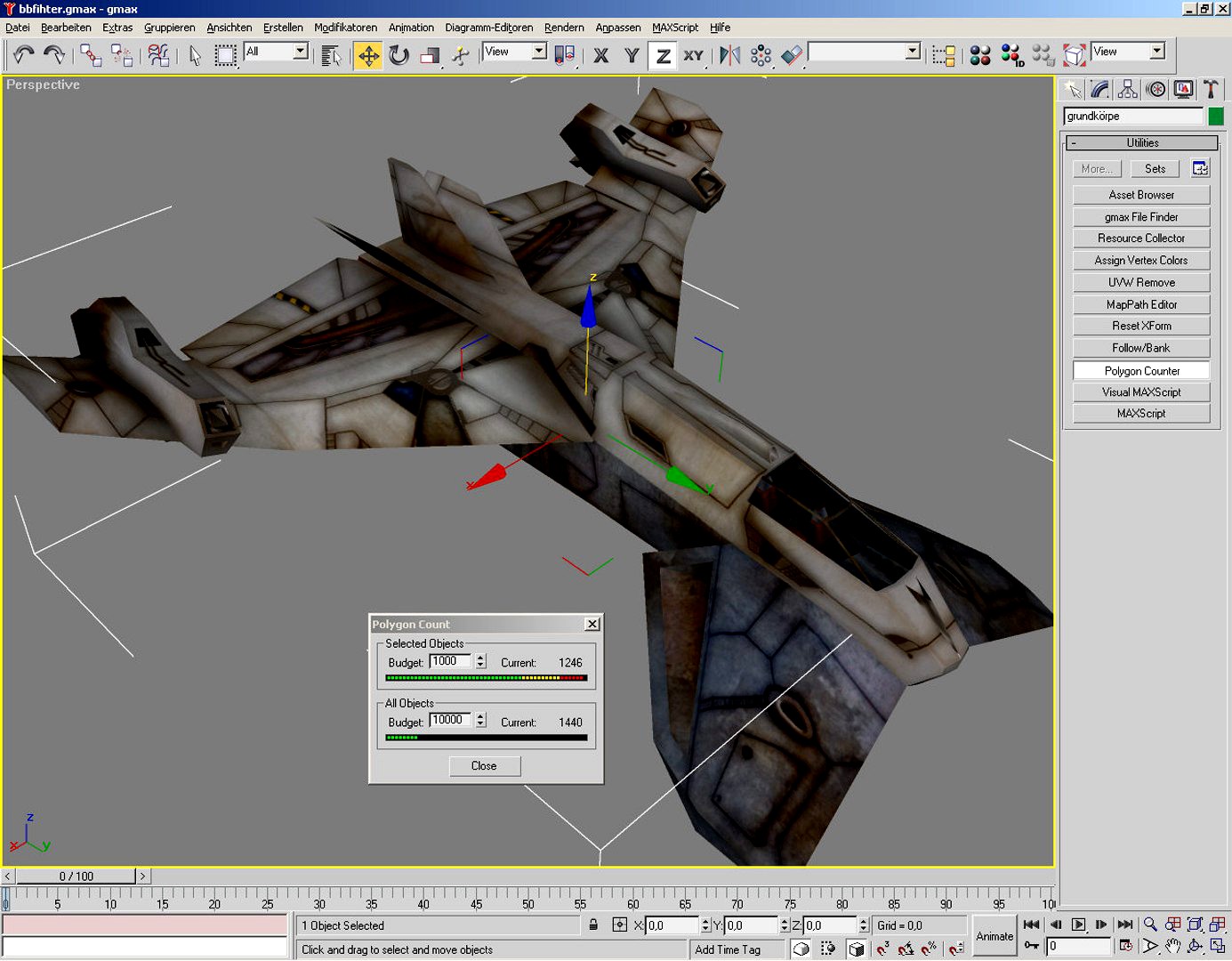This screenshot has width=1232, height=961.
Task: Click the Undo arrow icon
Action: point(23,55)
